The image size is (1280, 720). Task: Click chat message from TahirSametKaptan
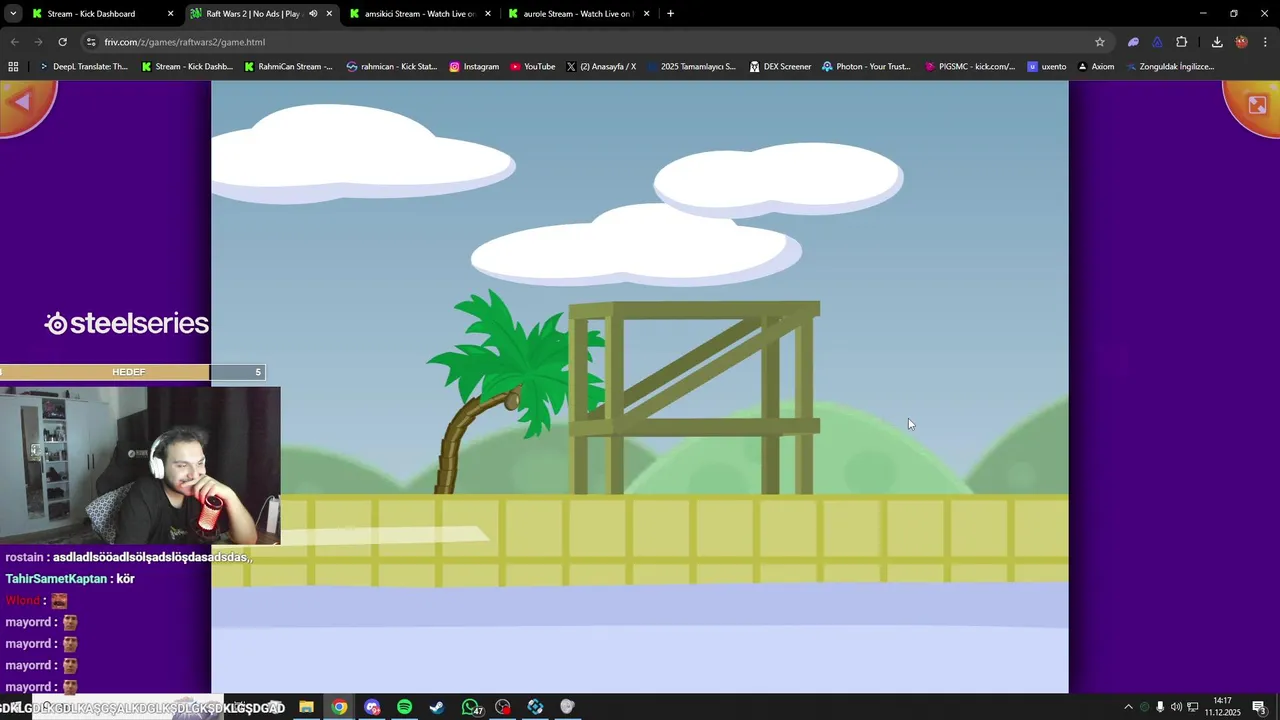pyautogui.click(x=70, y=579)
